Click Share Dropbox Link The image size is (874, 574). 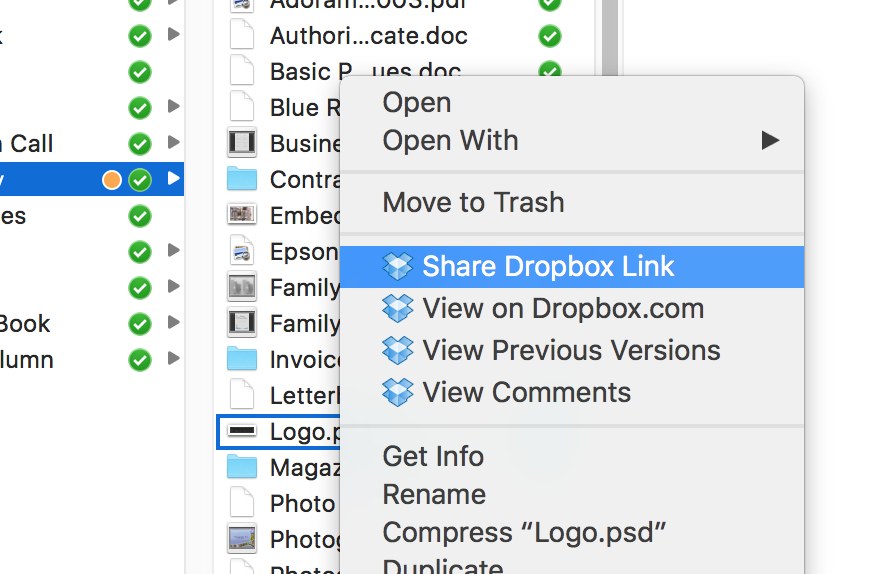point(572,266)
